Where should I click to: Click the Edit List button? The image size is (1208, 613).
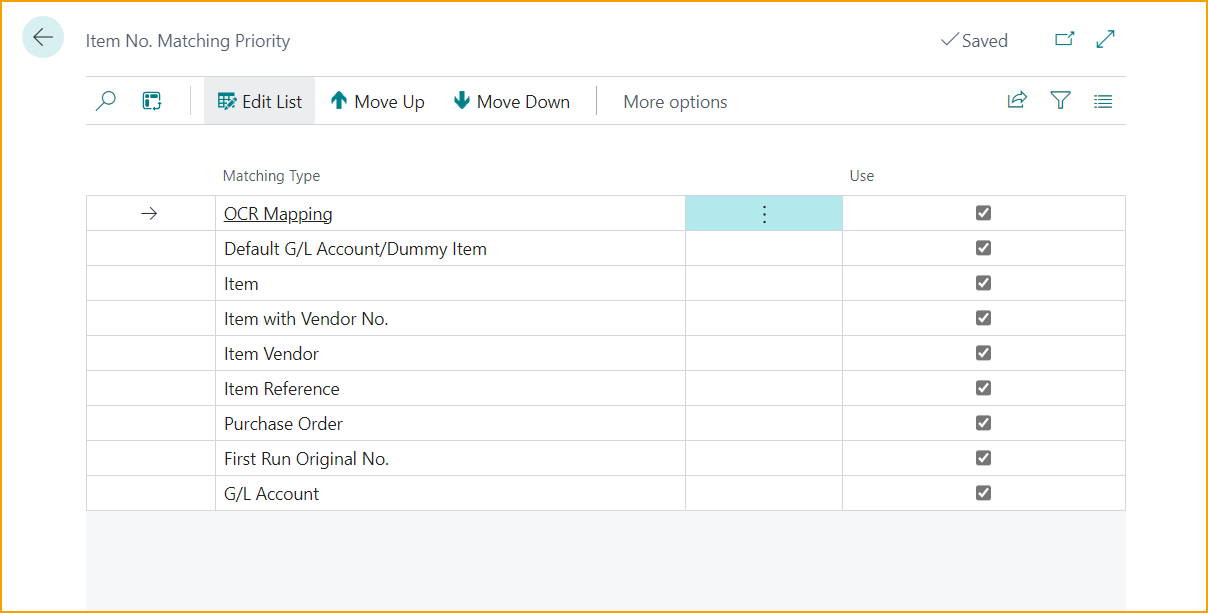click(260, 102)
